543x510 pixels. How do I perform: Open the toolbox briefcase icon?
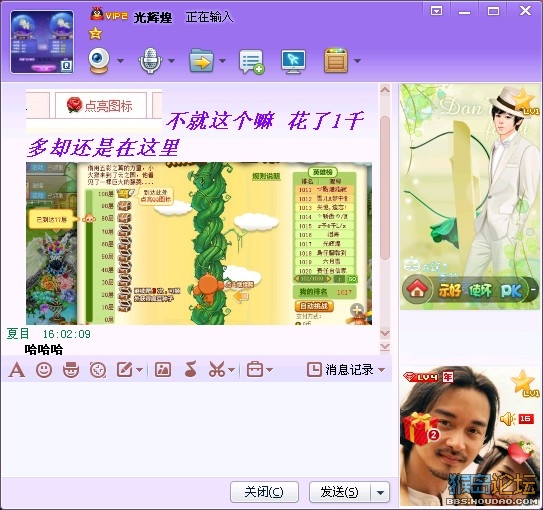coord(255,370)
